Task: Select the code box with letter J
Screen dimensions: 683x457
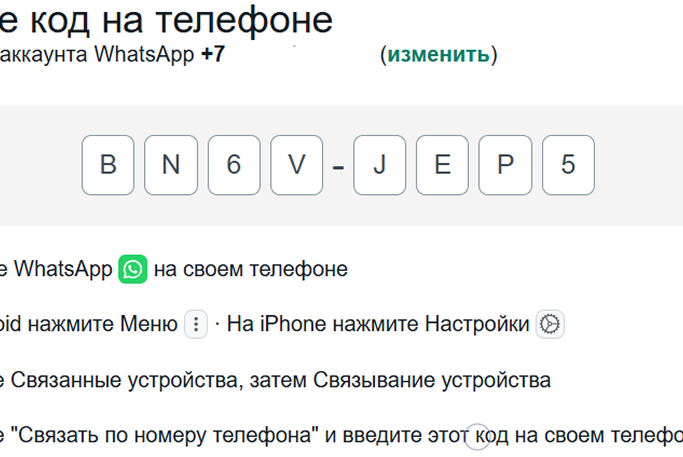Action: [379, 164]
